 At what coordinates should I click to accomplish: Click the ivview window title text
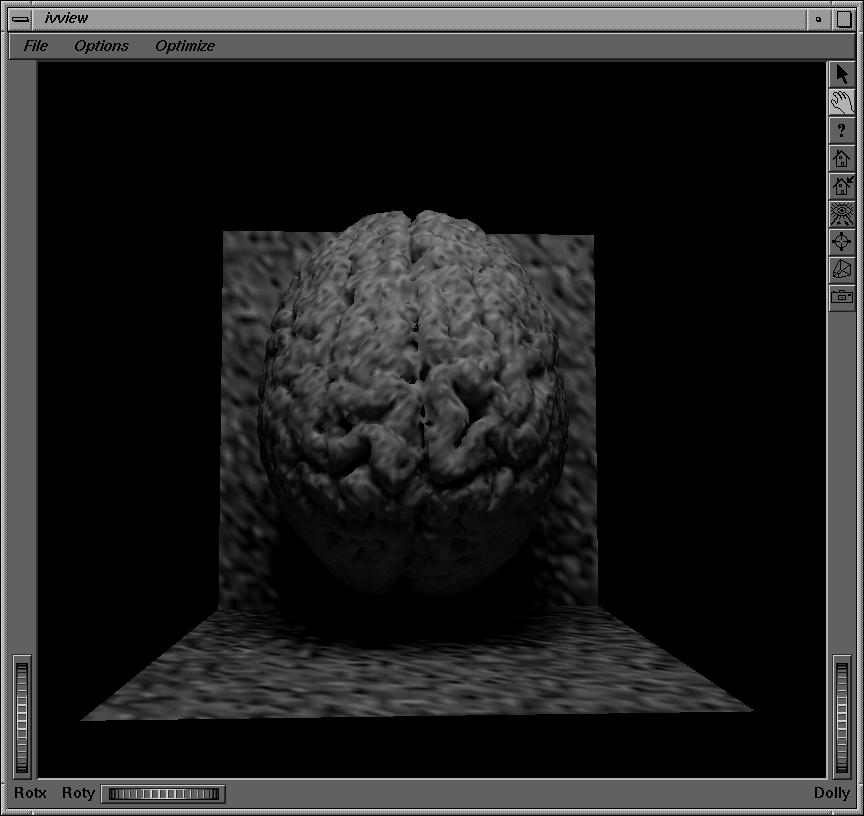click(66, 18)
